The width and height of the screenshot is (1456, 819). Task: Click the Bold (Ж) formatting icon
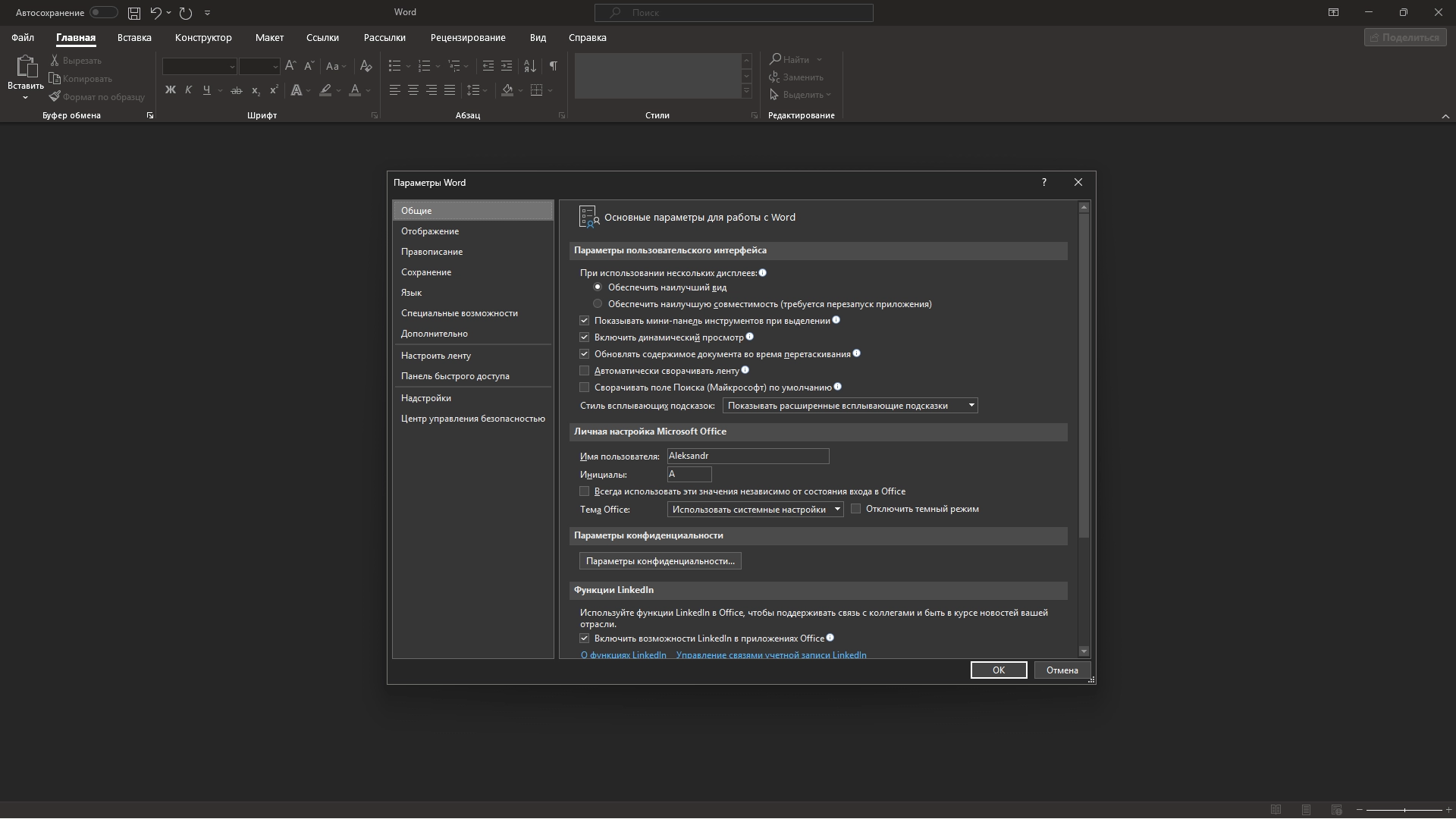(170, 90)
